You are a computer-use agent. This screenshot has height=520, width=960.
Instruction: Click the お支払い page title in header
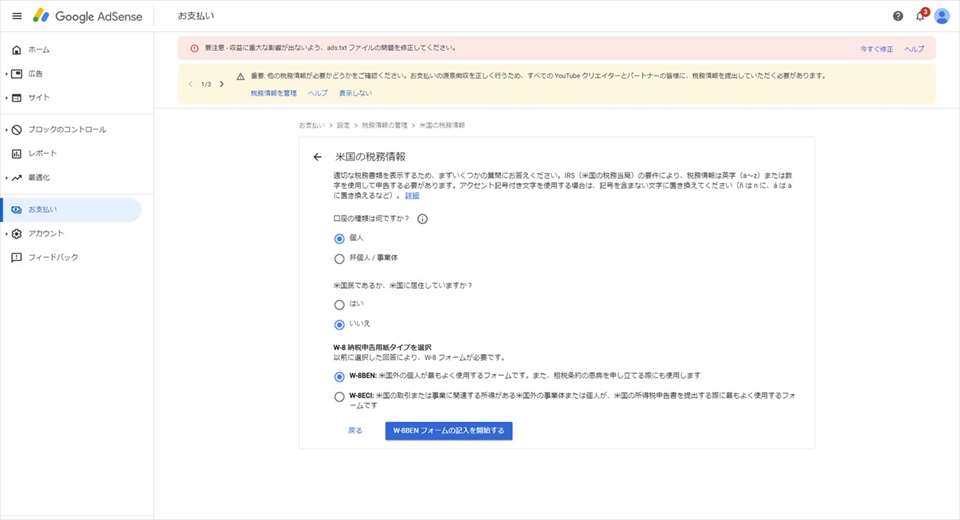click(196, 16)
